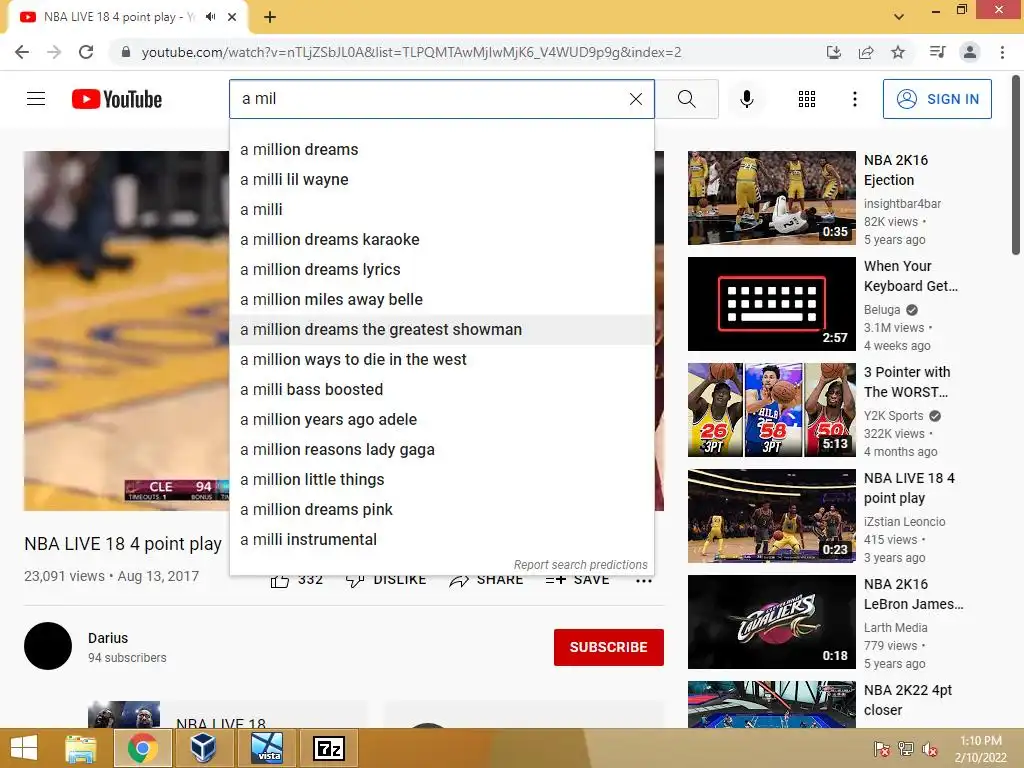Open the YouTube apps grid icon
The width and height of the screenshot is (1024, 768).
pos(807,99)
